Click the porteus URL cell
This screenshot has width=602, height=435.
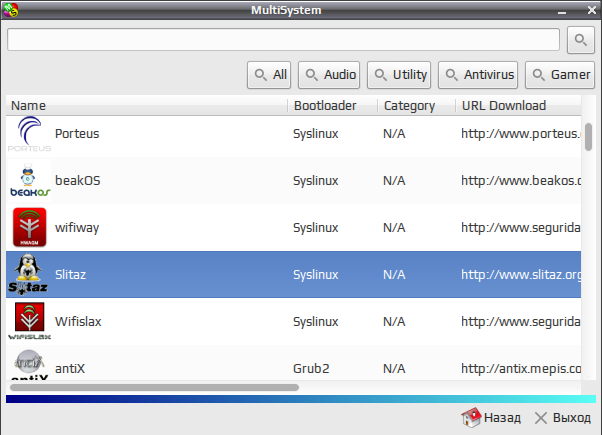pyautogui.click(x=521, y=134)
